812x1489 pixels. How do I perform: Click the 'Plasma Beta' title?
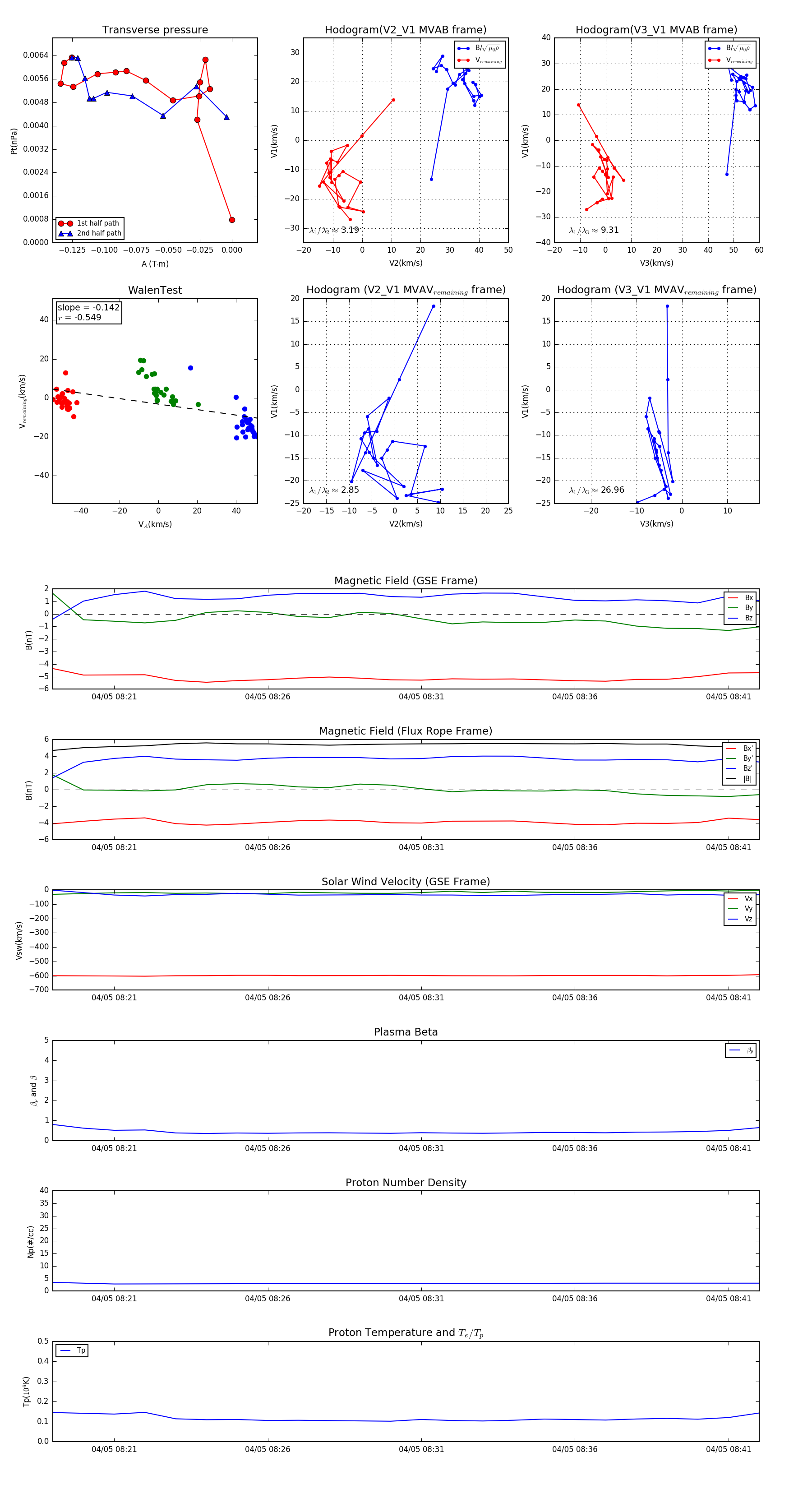click(406, 1032)
